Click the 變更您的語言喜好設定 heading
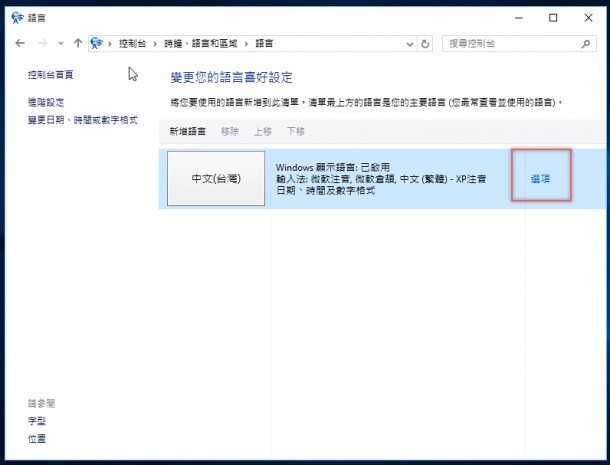 point(231,77)
